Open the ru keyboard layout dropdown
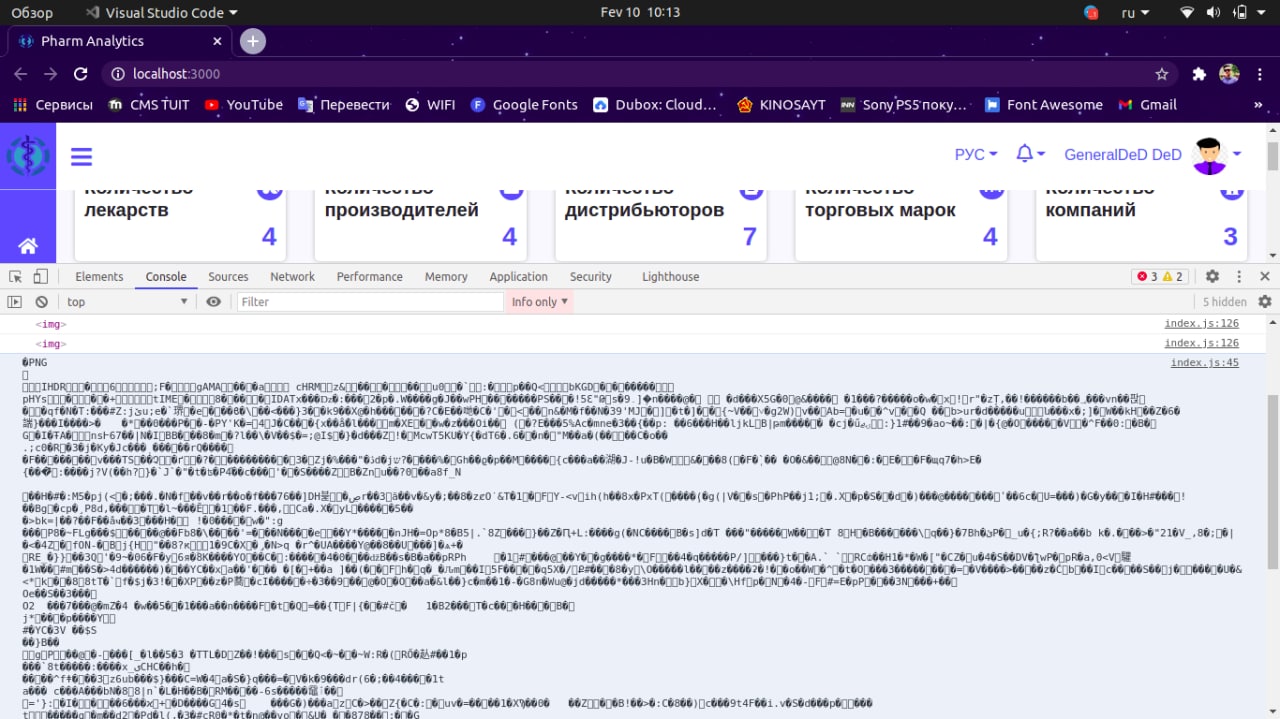The image size is (1280, 719). coord(1135,13)
